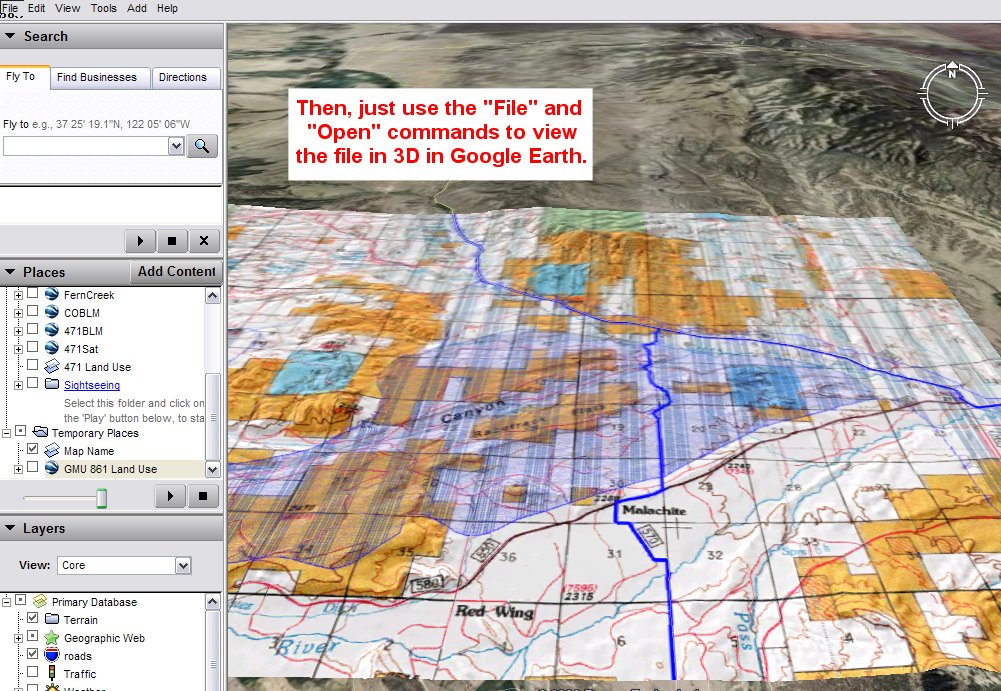
Task: Expand the 471BLM tree node
Action: coord(18,331)
